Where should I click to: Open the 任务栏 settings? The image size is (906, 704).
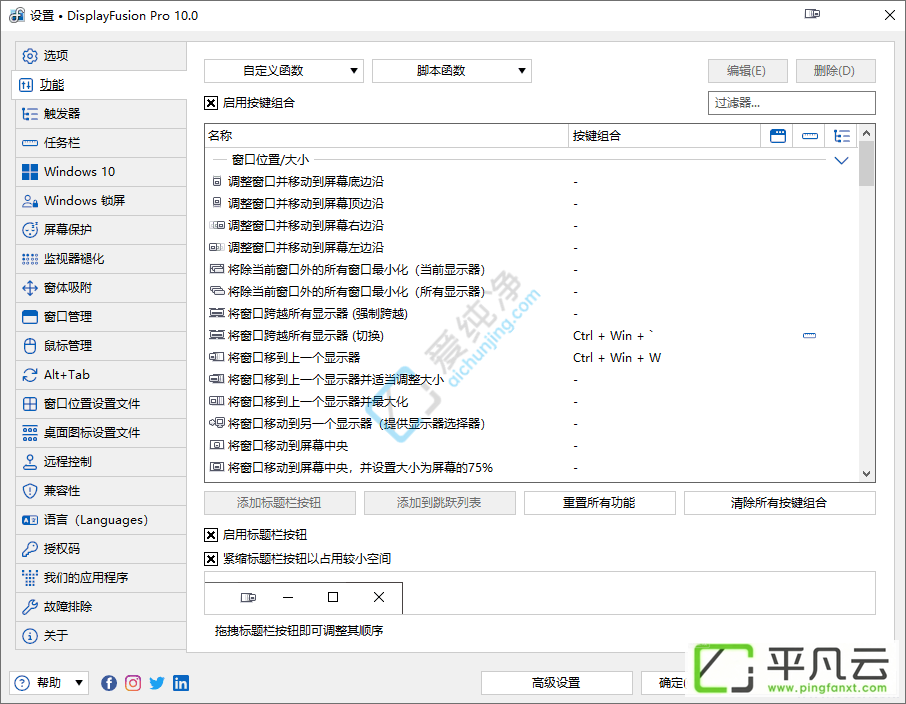tap(101, 143)
